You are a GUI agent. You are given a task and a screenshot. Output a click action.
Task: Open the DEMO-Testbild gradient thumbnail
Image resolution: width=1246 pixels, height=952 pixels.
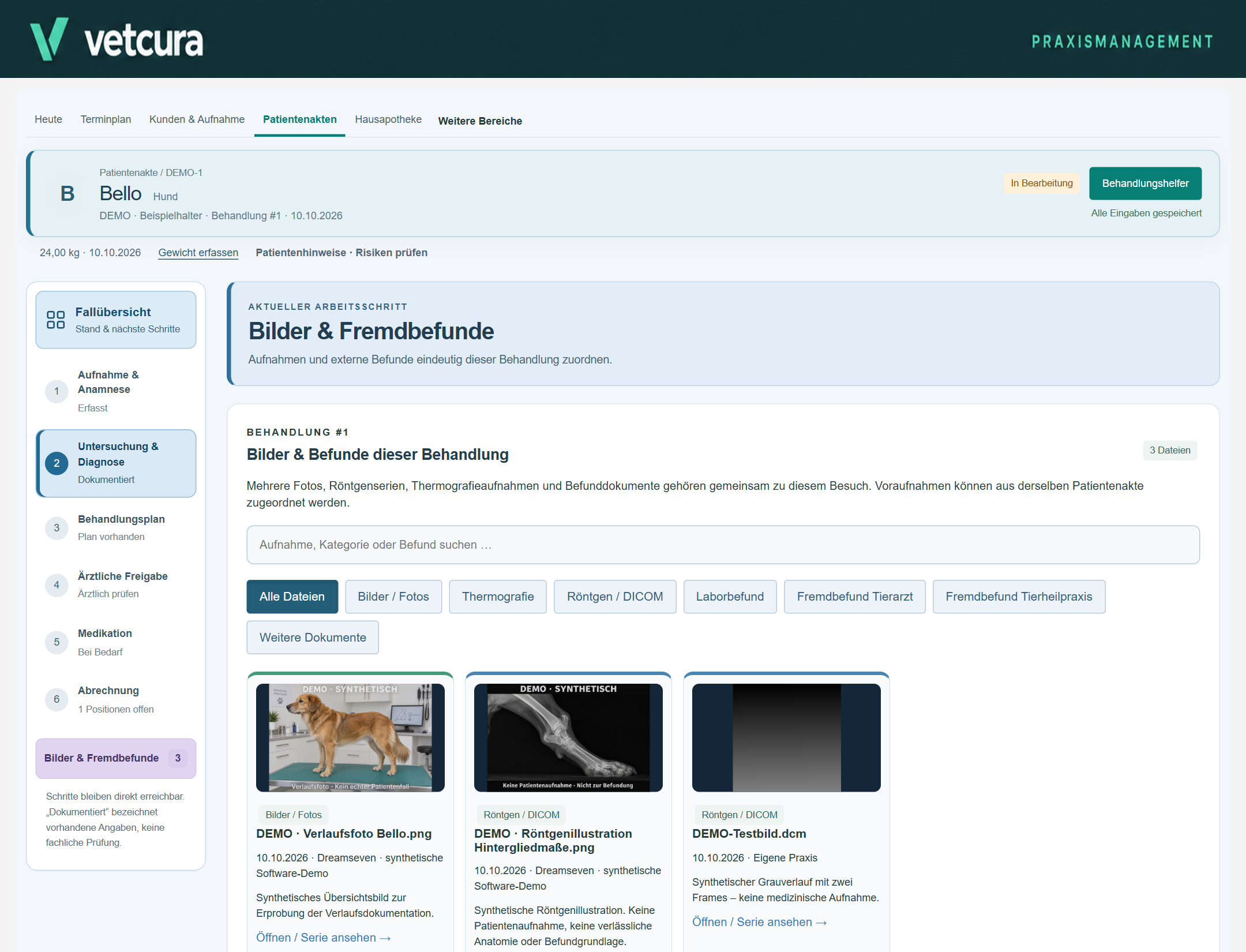pos(786,738)
